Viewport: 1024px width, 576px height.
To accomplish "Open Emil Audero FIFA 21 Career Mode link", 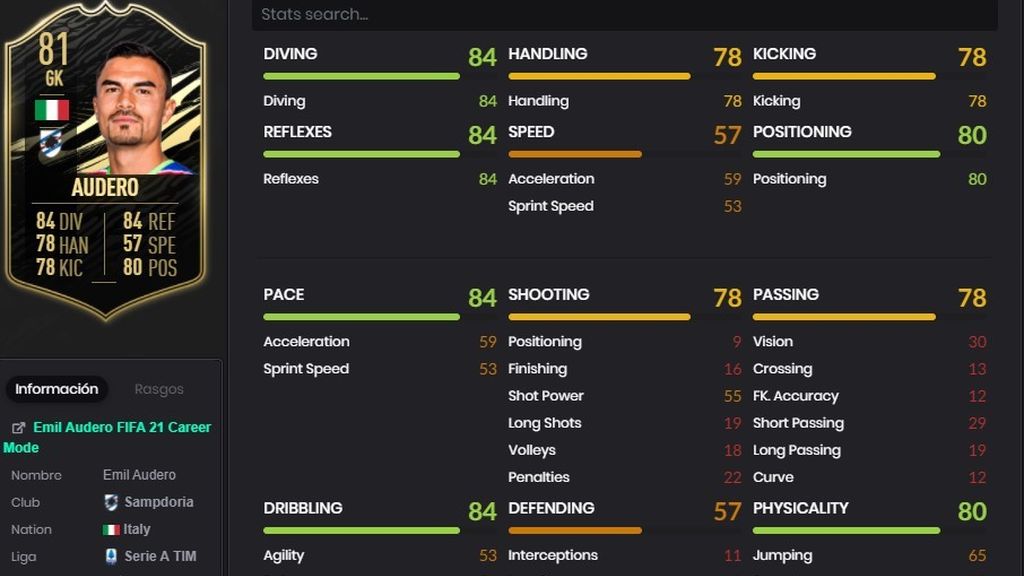I will pyautogui.click(x=108, y=438).
